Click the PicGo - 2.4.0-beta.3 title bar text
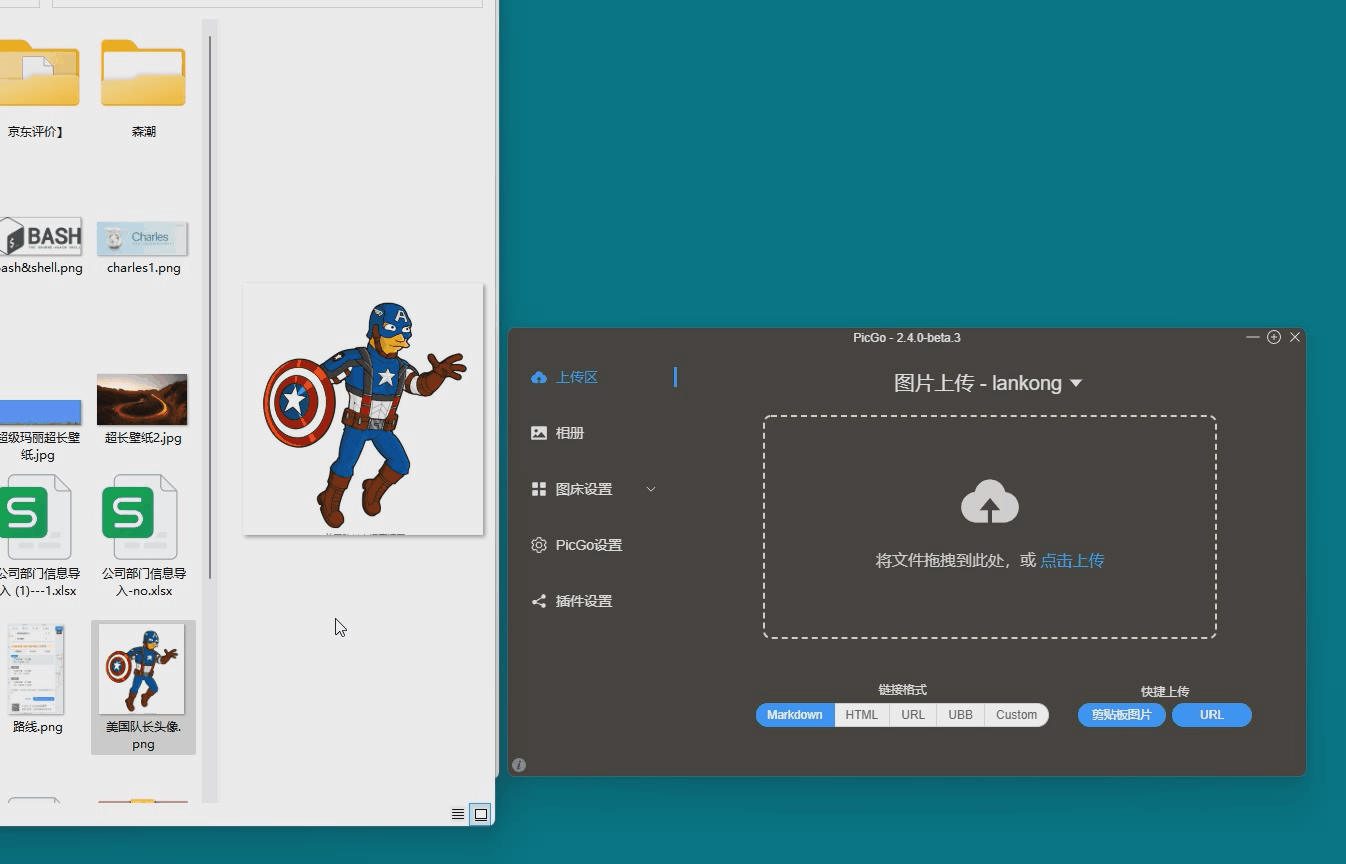 tap(907, 338)
